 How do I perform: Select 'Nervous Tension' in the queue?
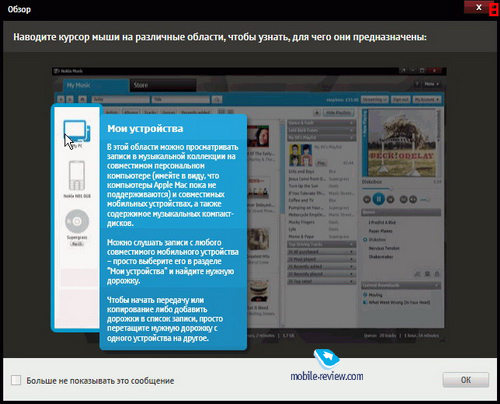coord(384,248)
